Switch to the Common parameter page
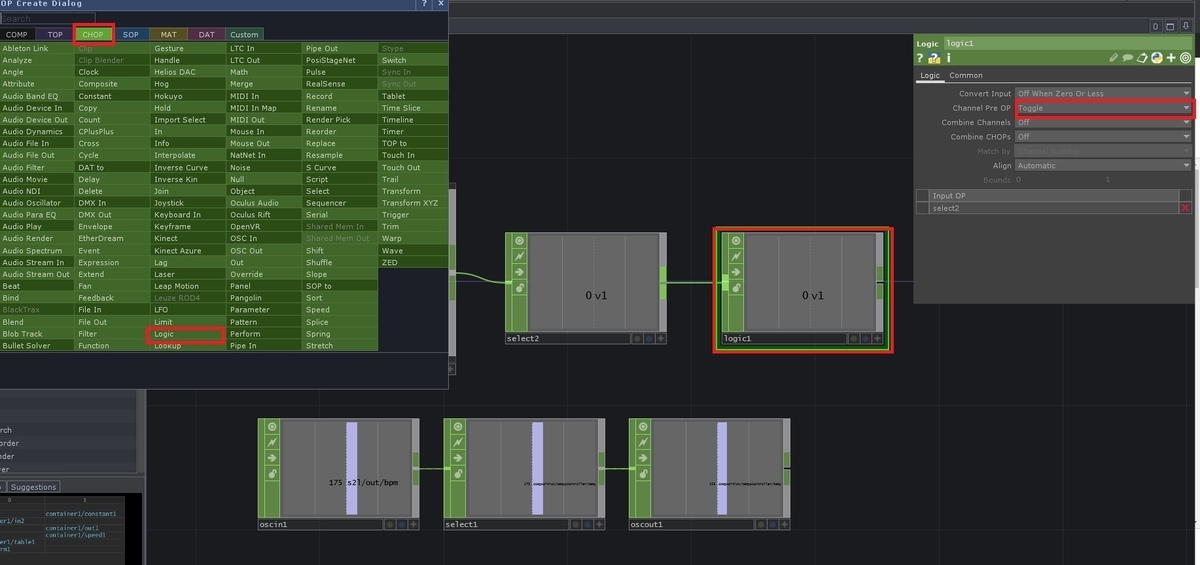 [x=966, y=76]
